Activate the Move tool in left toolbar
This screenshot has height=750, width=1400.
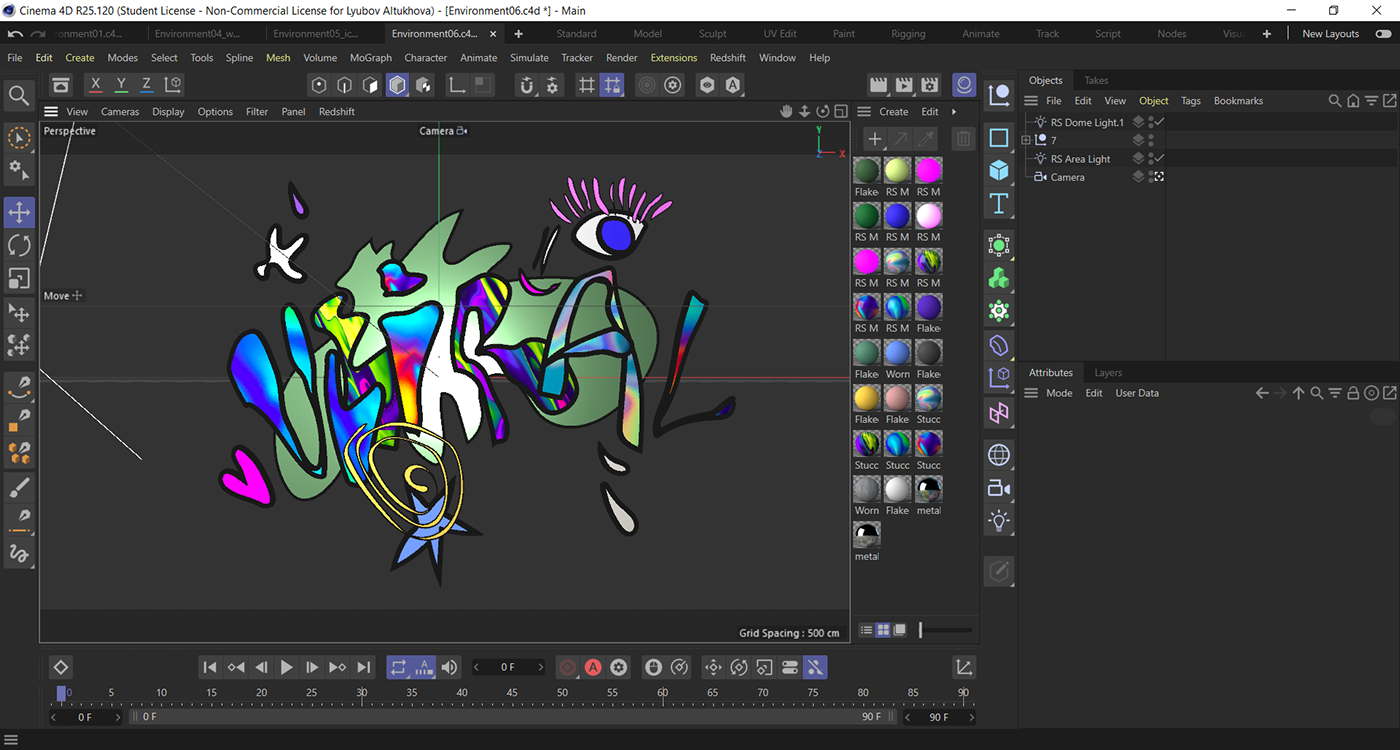[x=19, y=212]
